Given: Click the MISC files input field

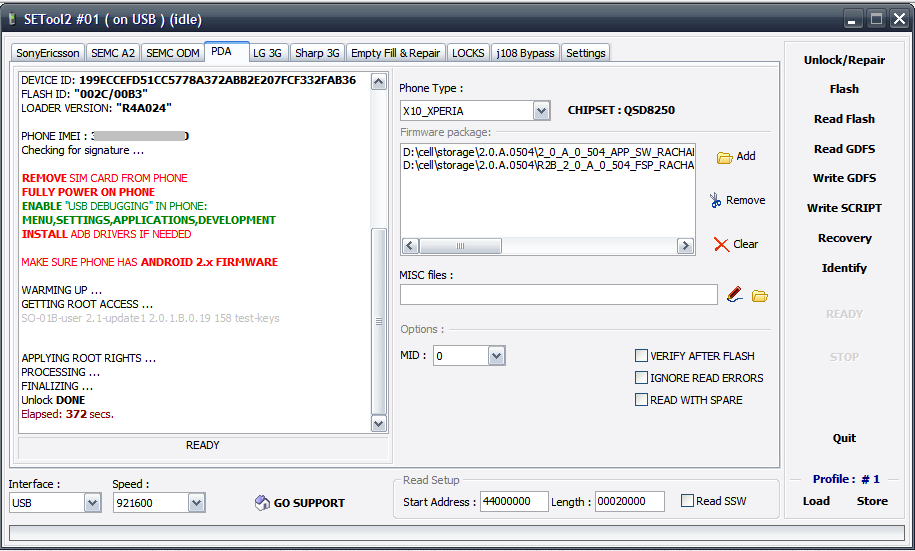Looking at the screenshot, I should [x=558, y=295].
